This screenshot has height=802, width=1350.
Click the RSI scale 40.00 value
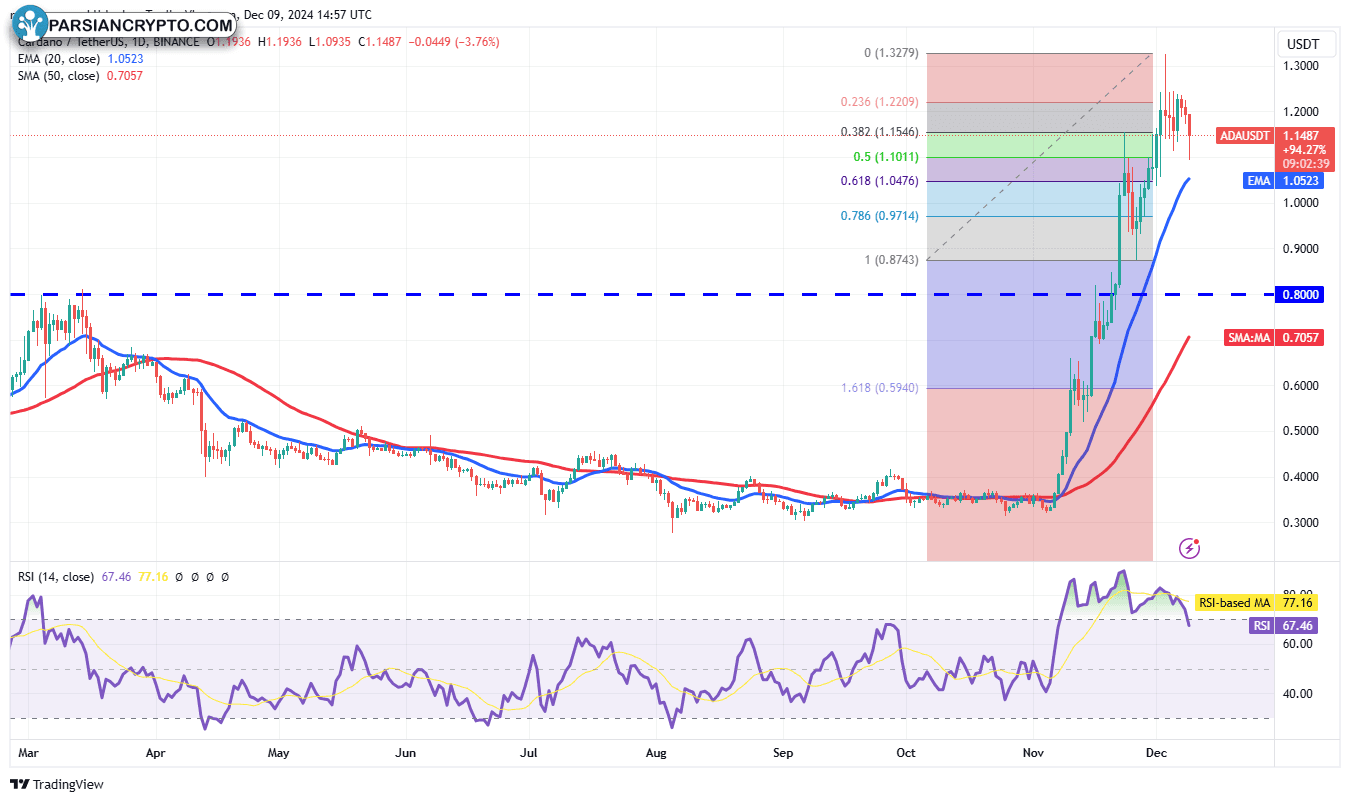[1300, 694]
